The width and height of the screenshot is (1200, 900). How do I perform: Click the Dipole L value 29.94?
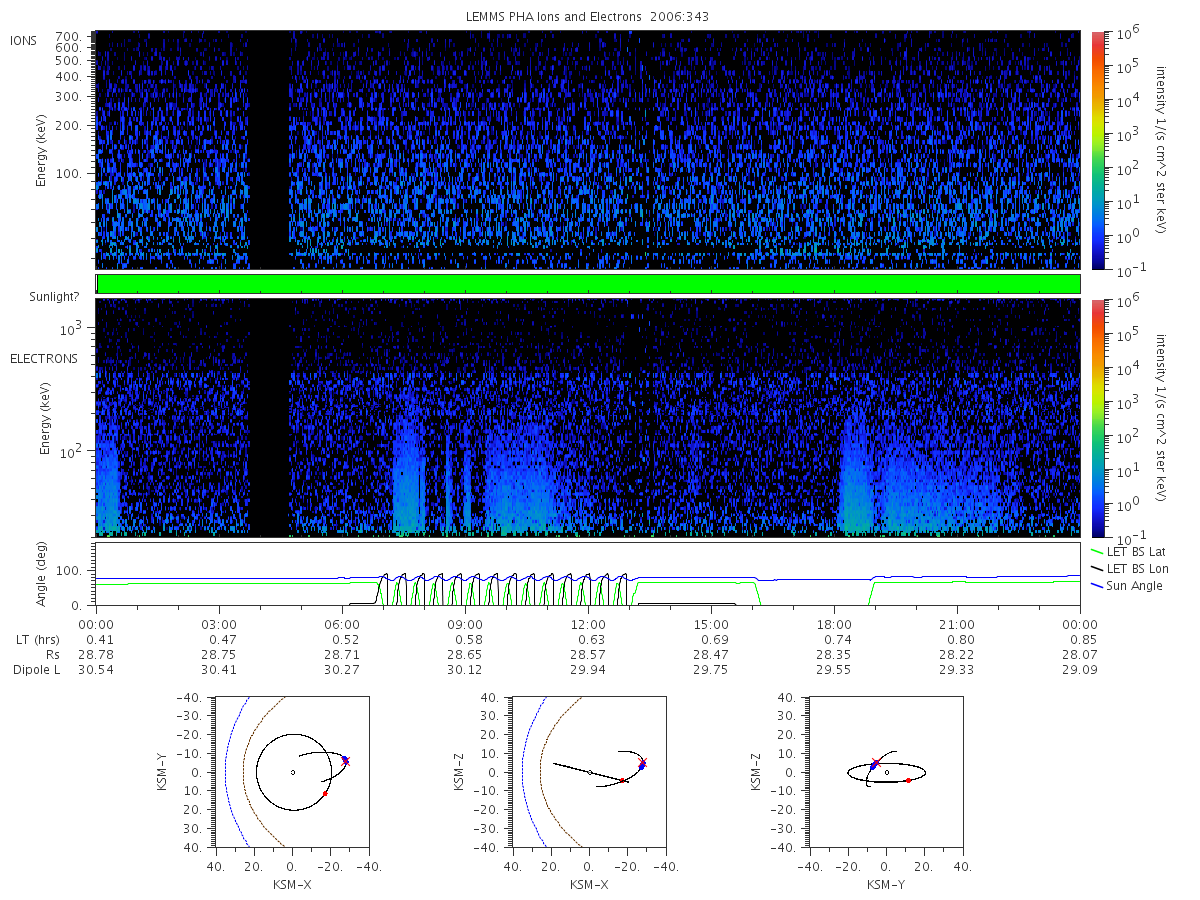tap(588, 670)
